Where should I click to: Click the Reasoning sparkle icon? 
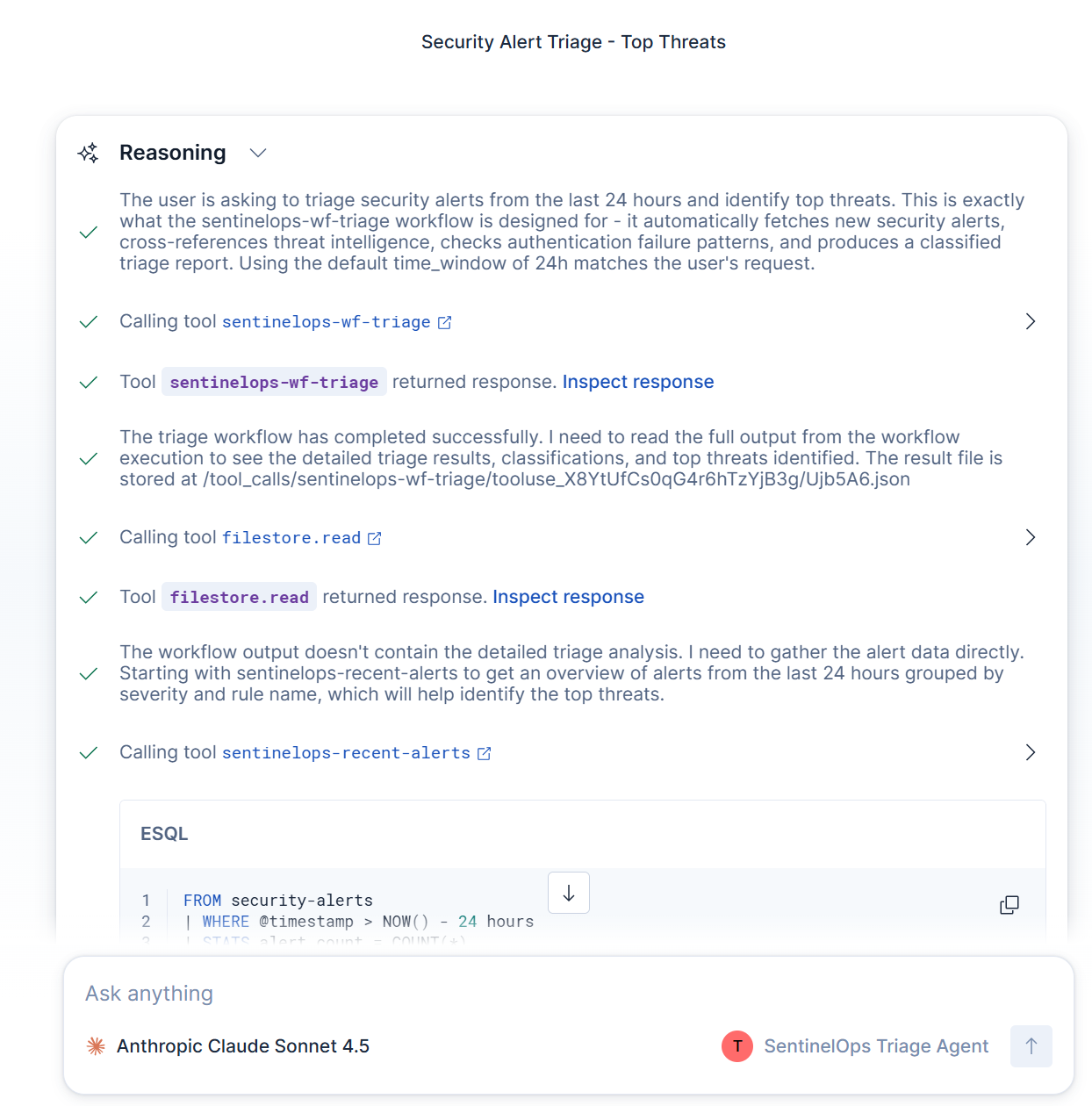(88, 153)
